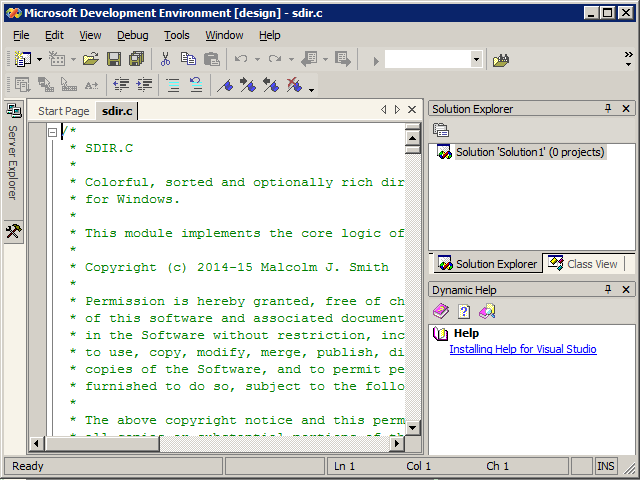The height and width of the screenshot is (480, 640).
Task: Click the Redo arrow icon
Action: point(275,59)
